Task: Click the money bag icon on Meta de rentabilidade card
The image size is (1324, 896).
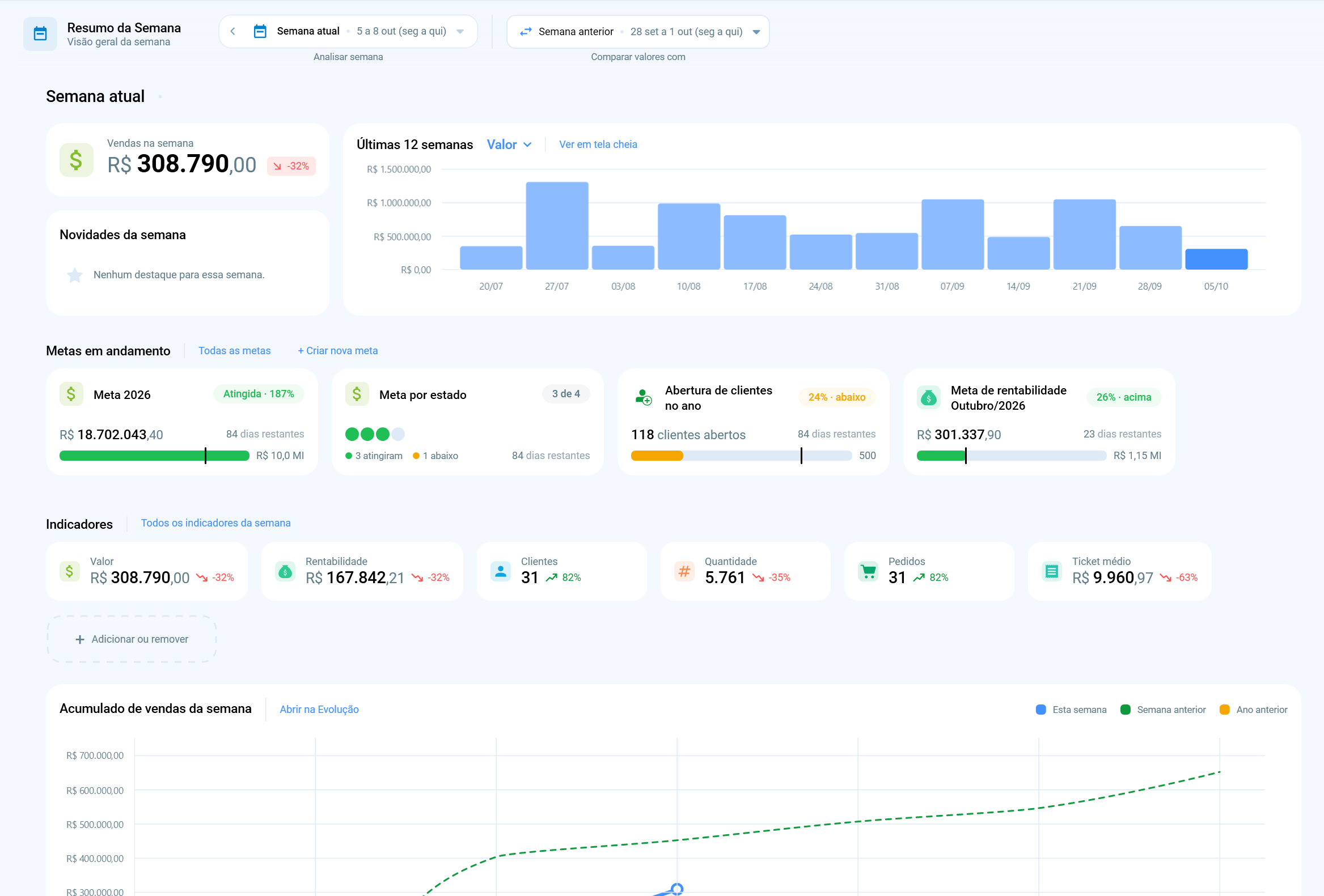Action: [929, 397]
